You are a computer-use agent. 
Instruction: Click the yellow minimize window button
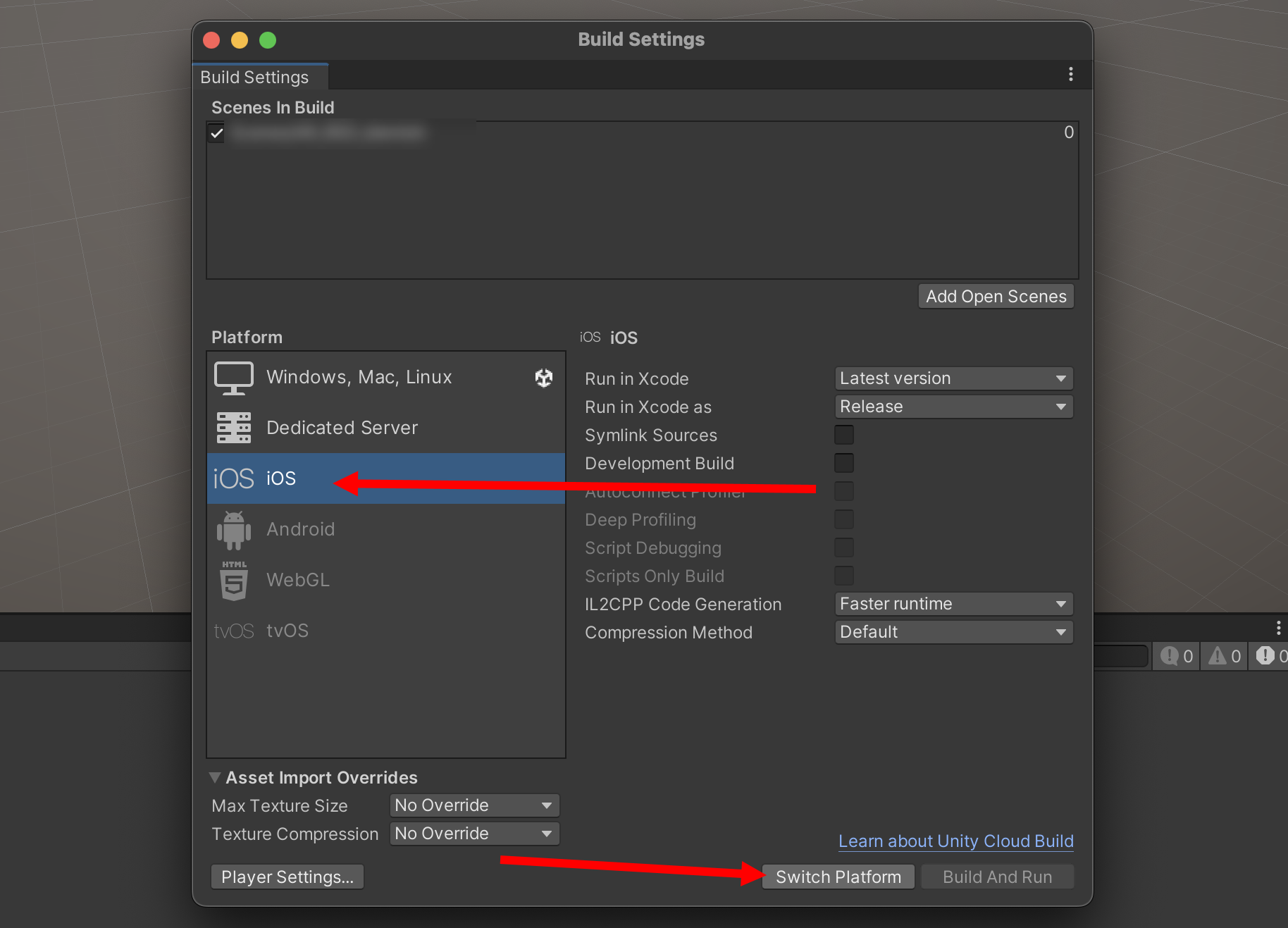coord(240,40)
